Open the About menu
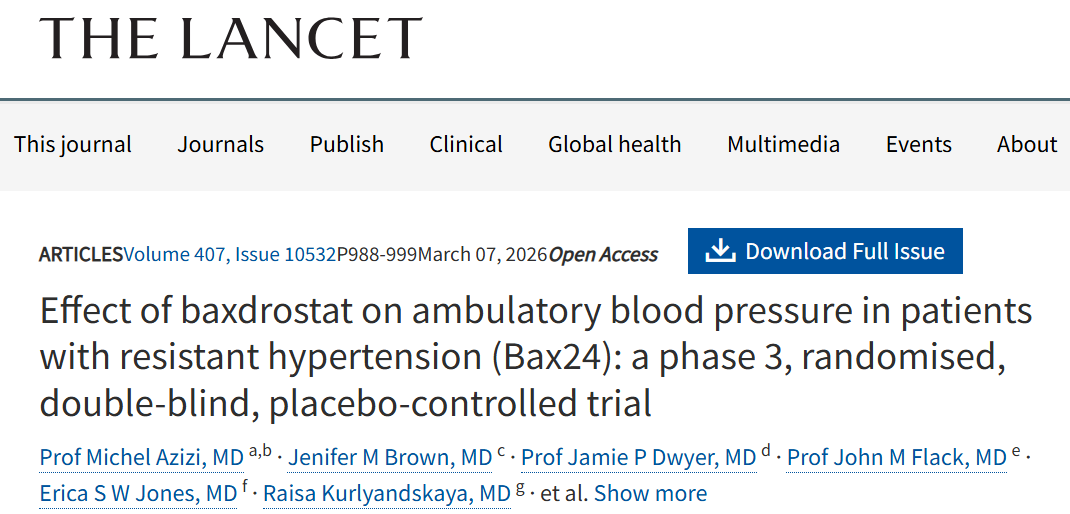This screenshot has width=1070, height=514. point(1027,144)
